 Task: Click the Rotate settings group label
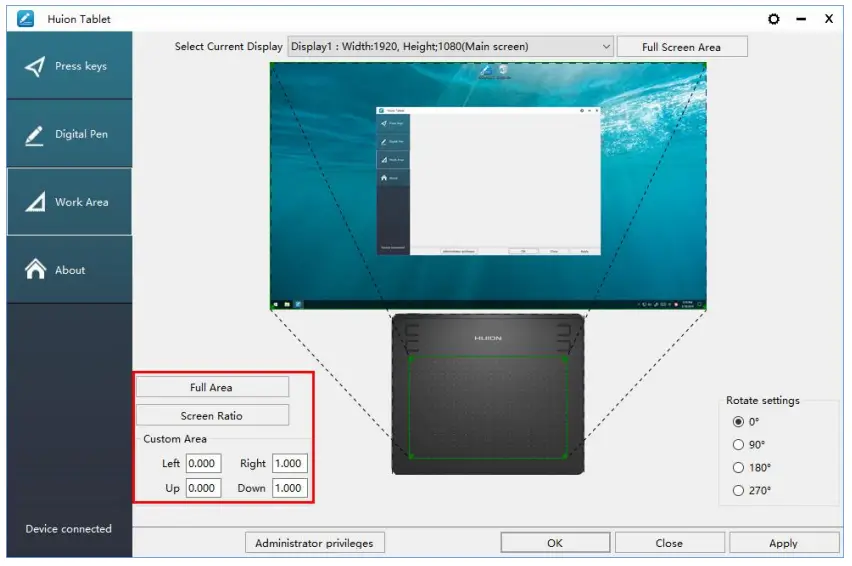click(x=763, y=400)
